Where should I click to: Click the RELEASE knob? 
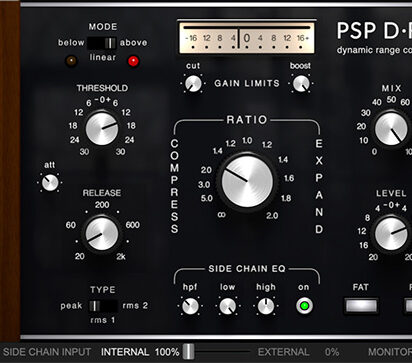[102, 234]
